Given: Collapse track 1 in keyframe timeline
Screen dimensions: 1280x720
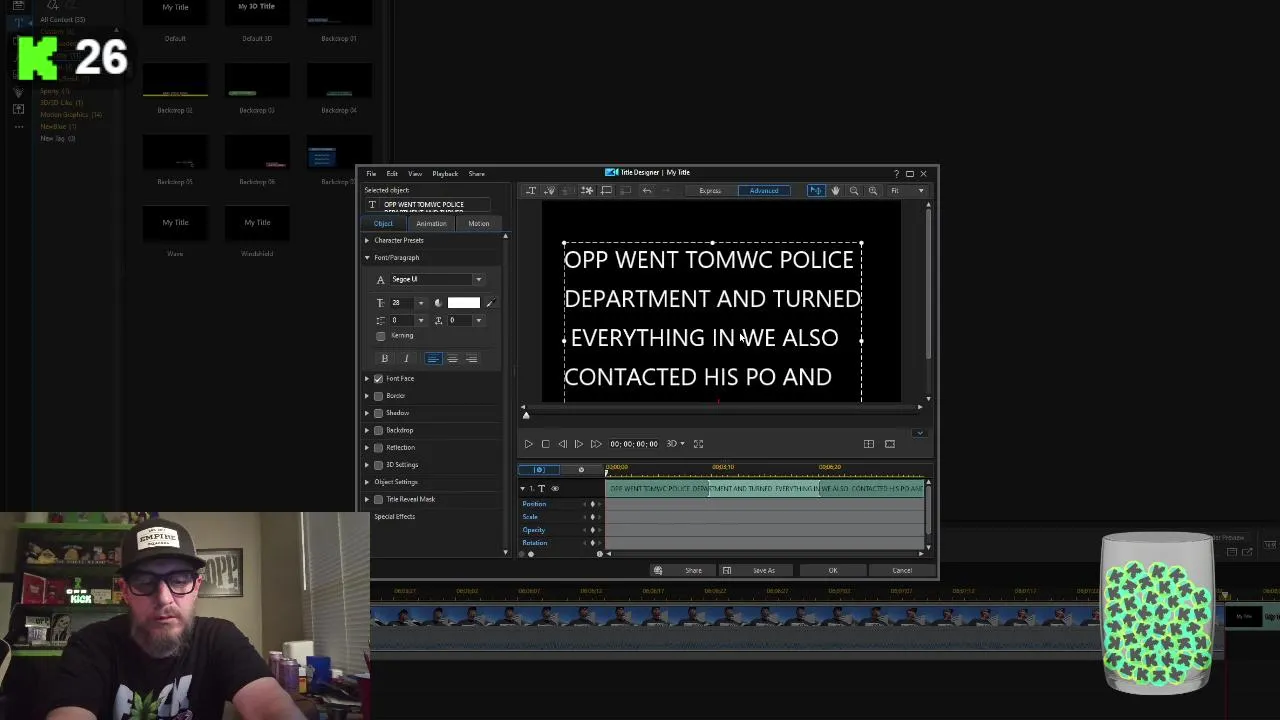Looking at the screenshot, I should [x=522, y=489].
